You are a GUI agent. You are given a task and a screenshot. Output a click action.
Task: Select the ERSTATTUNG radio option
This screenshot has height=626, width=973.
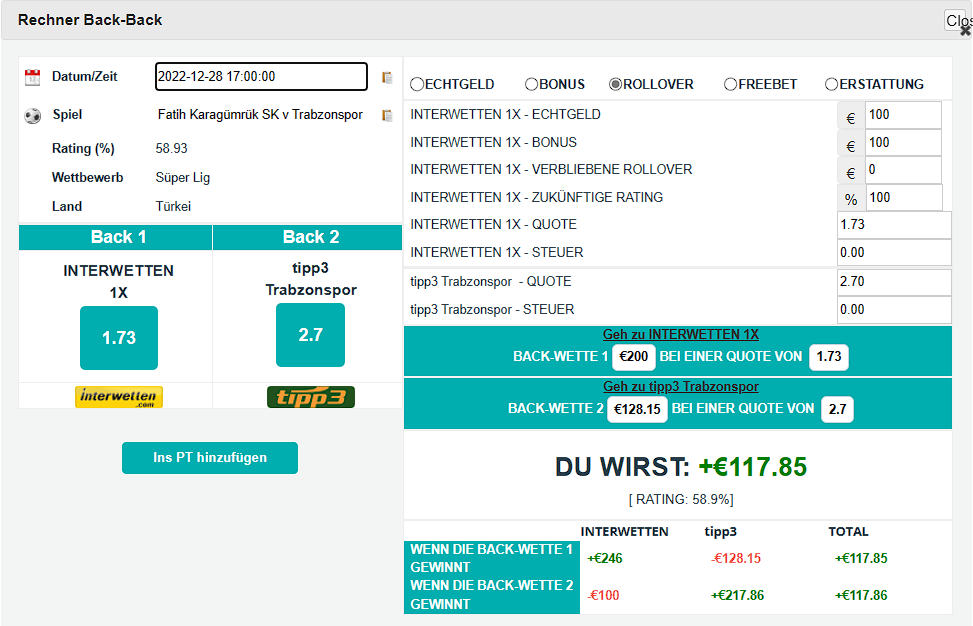pyautogui.click(x=832, y=84)
